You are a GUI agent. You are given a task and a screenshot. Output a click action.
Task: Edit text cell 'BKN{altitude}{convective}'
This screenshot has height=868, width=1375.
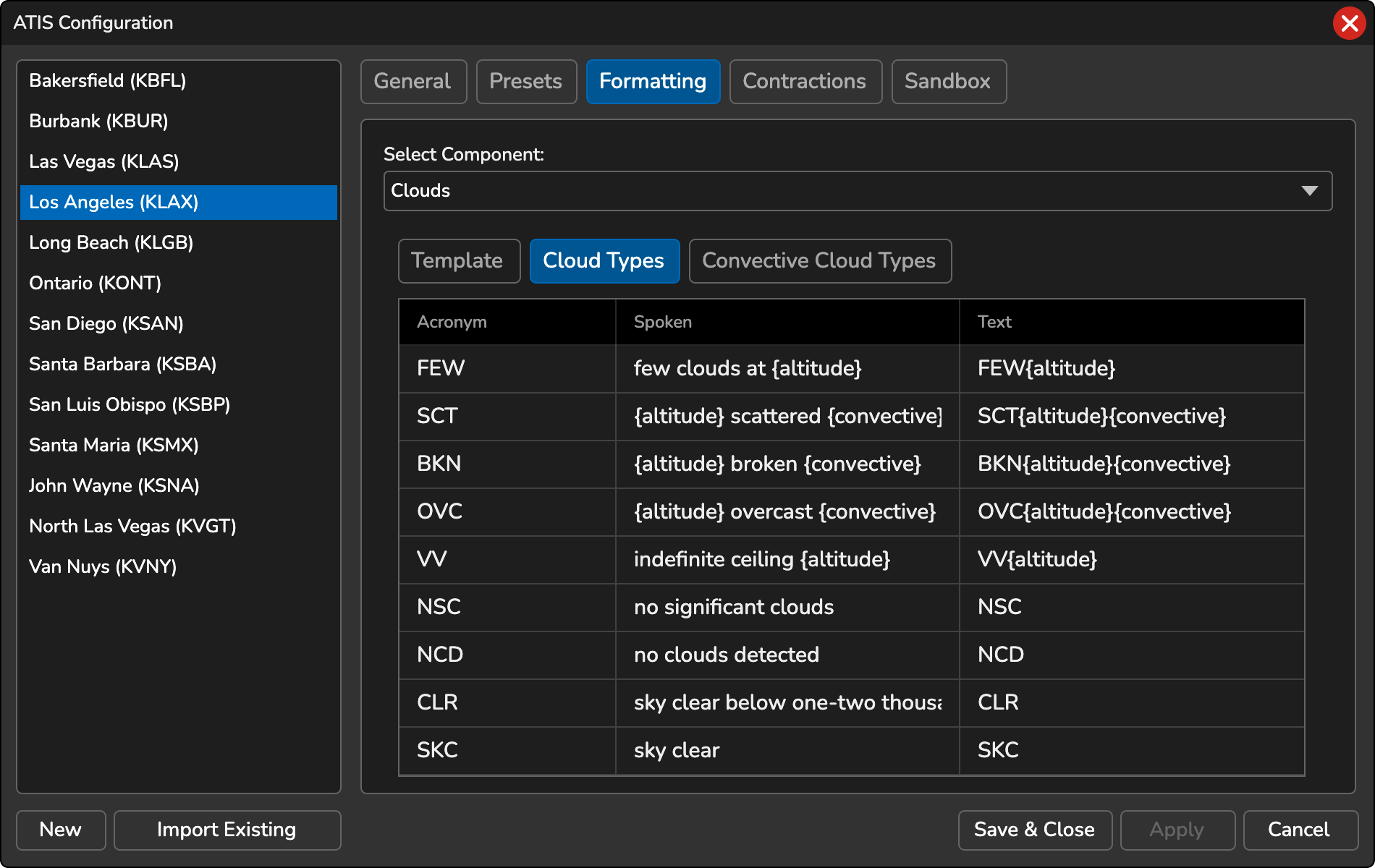(1132, 464)
